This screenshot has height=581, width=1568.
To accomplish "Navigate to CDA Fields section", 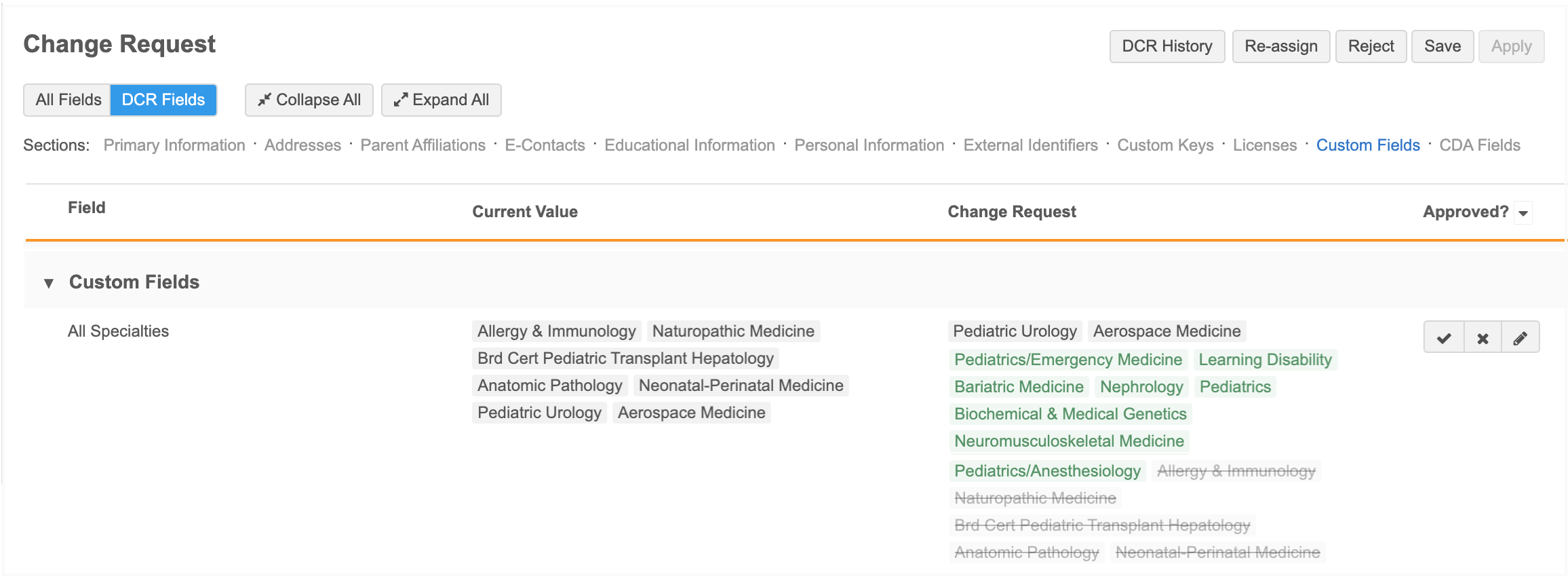I will pyautogui.click(x=1479, y=145).
